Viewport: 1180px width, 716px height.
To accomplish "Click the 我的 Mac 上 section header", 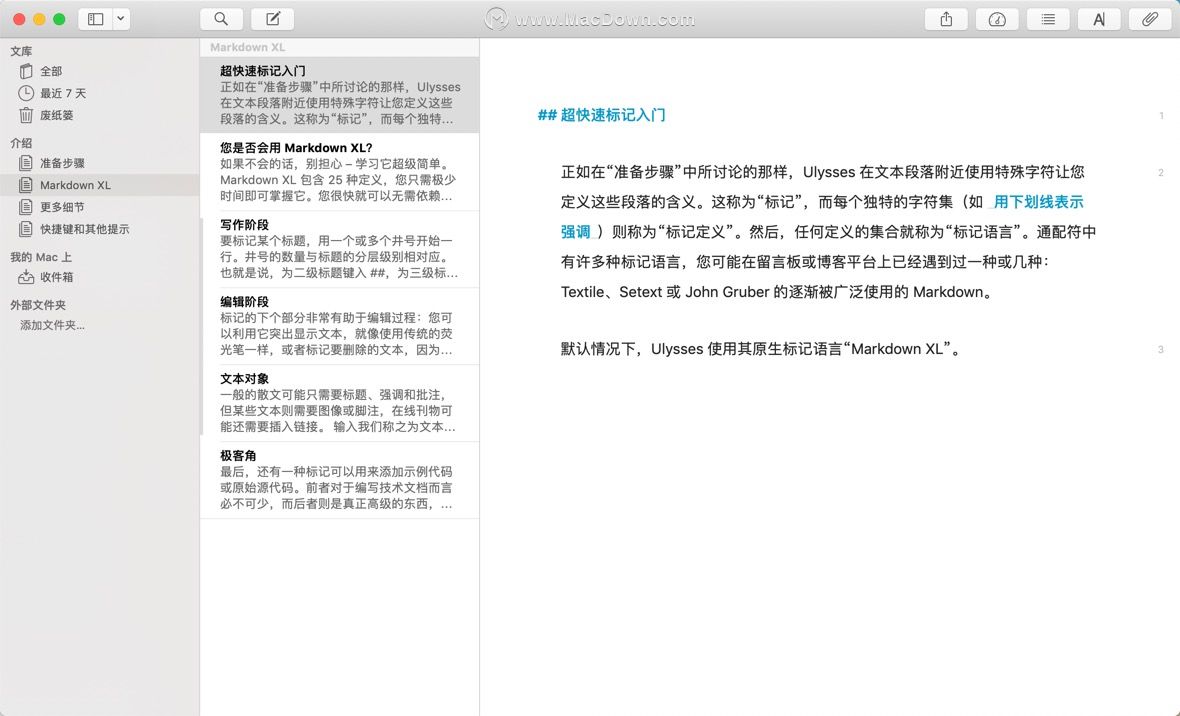I will [x=41, y=257].
